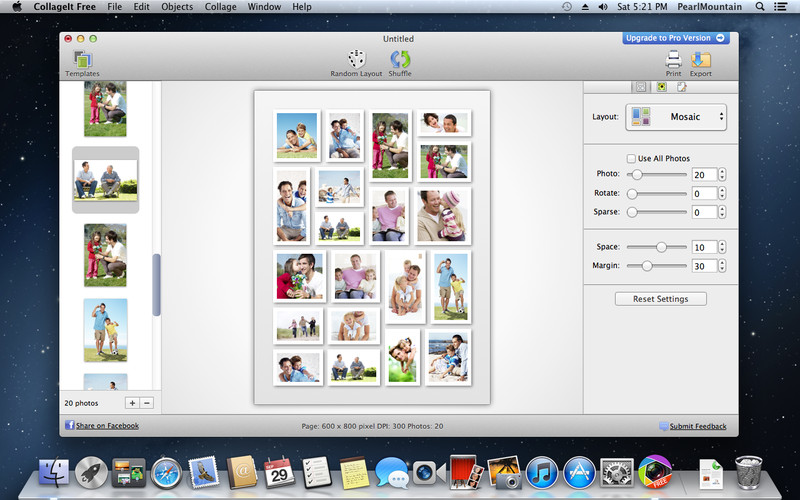800x500 pixels.
Task: Open the File menu
Action: coord(114,7)
